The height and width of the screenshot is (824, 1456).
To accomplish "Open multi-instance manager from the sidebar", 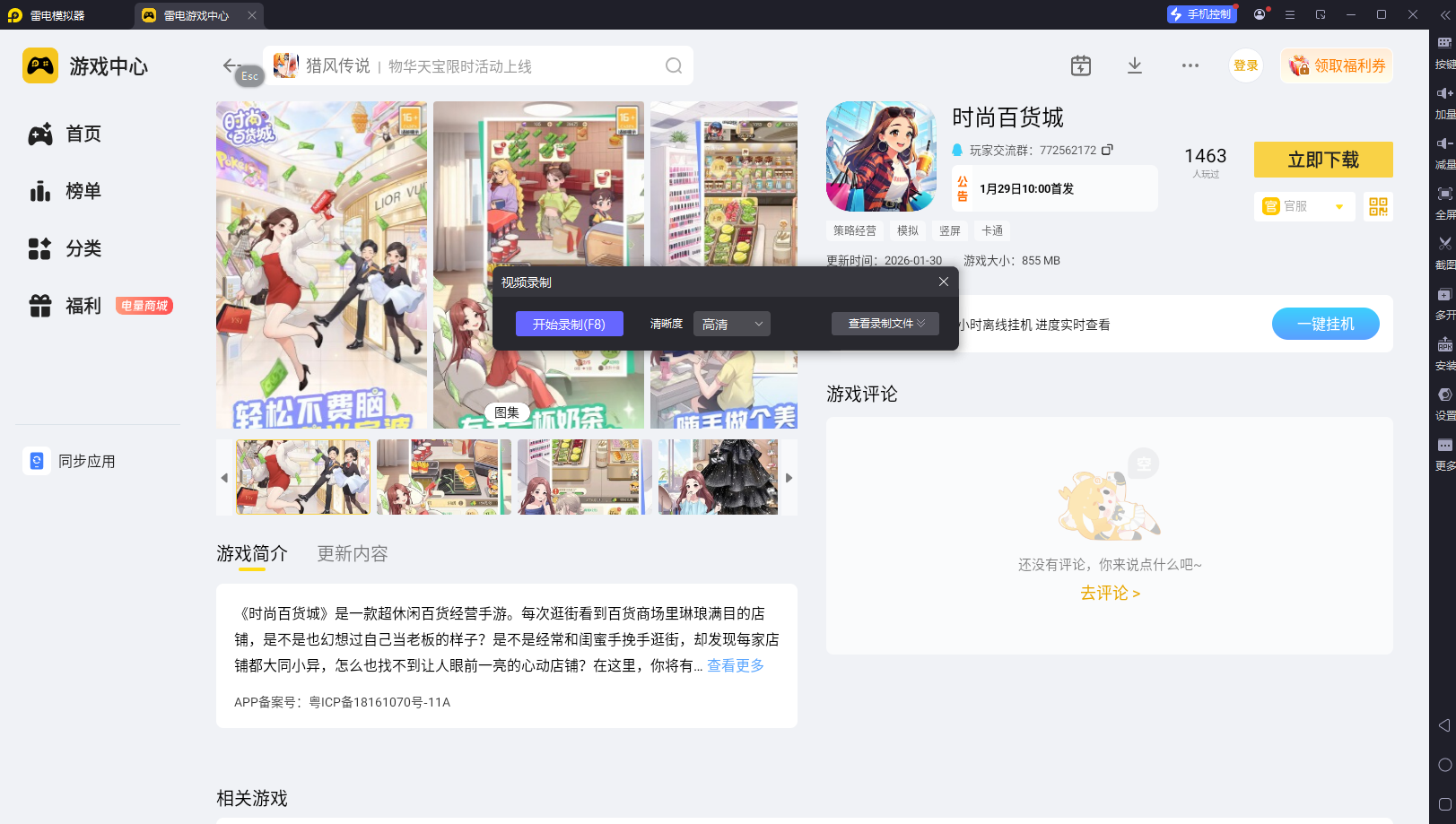I will click(1444, 293).
